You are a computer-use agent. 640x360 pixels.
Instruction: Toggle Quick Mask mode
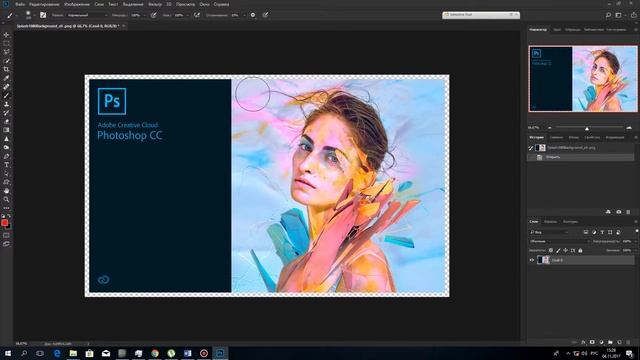point(6,235)
